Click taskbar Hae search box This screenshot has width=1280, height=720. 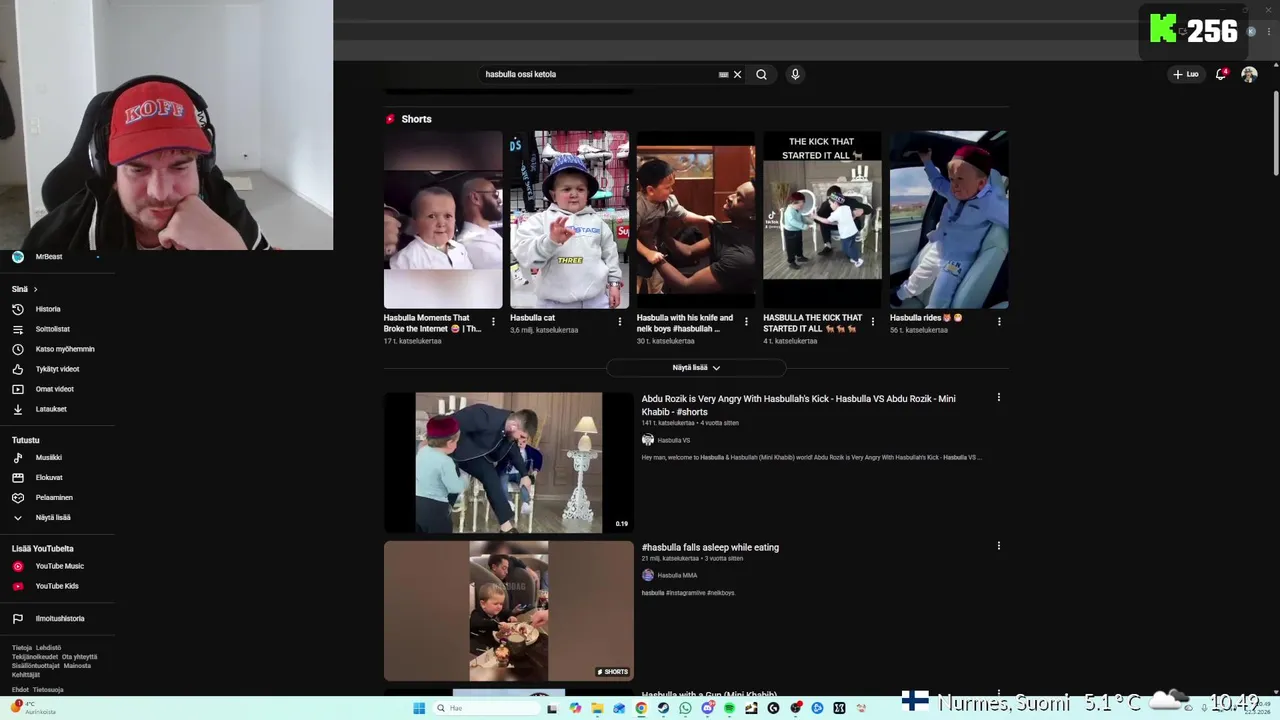485,708
